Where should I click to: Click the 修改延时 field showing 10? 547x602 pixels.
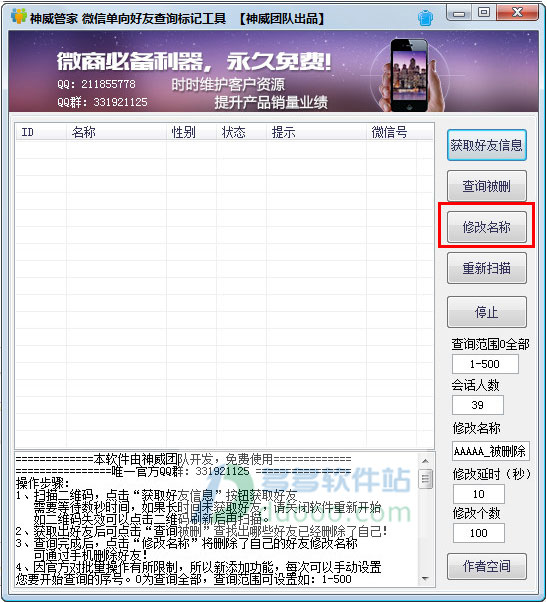click(479, 494)
